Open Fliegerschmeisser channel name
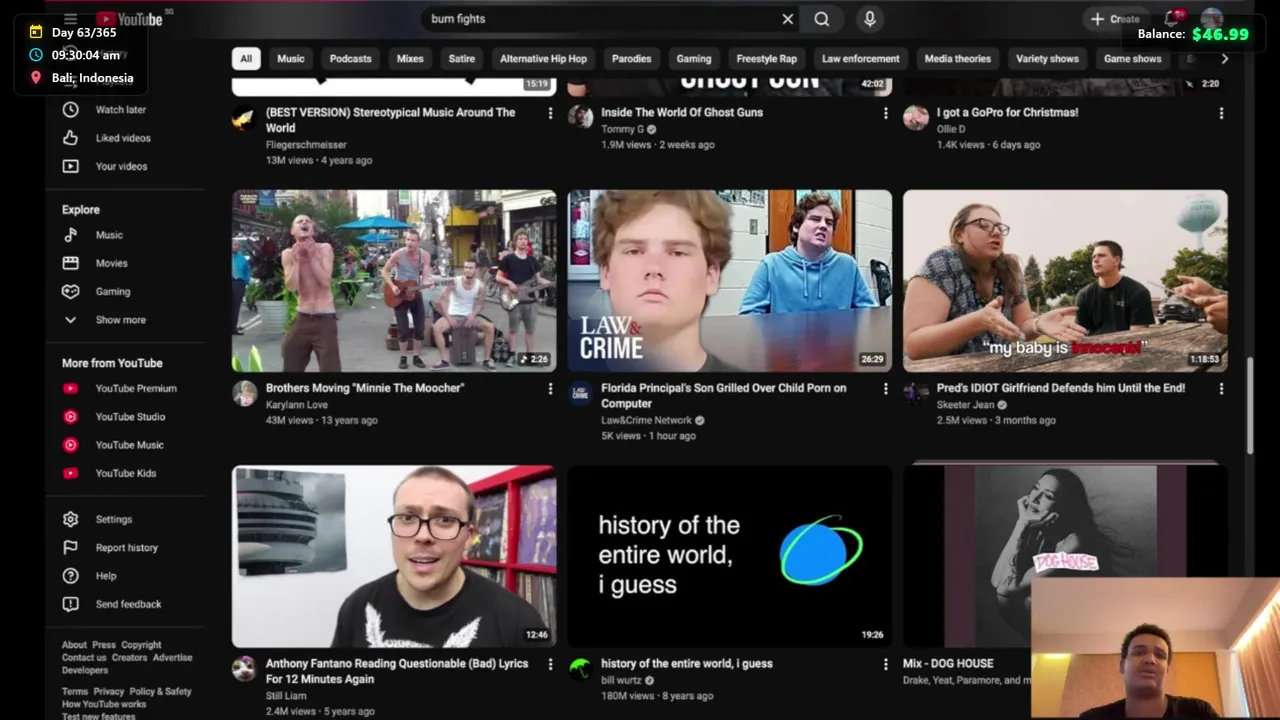1280x720 pixels. pyautogui.click(x=306, y=145)
